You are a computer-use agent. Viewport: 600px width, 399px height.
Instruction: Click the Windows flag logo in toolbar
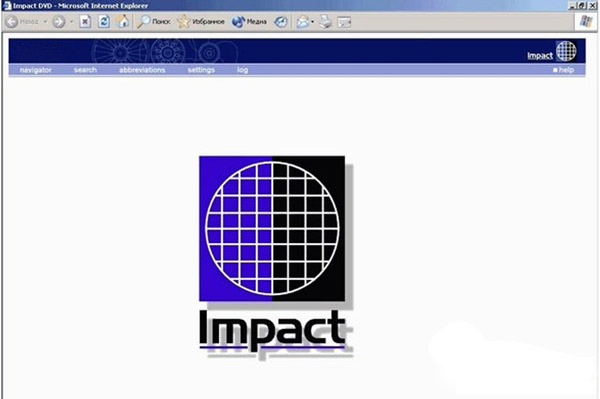[586, 22]
